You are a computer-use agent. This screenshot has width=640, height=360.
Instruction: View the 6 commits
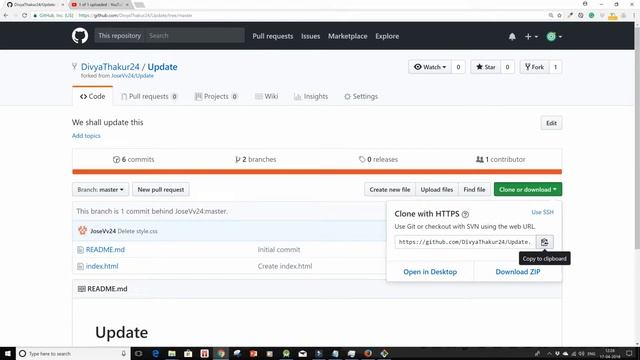point(133,160)
